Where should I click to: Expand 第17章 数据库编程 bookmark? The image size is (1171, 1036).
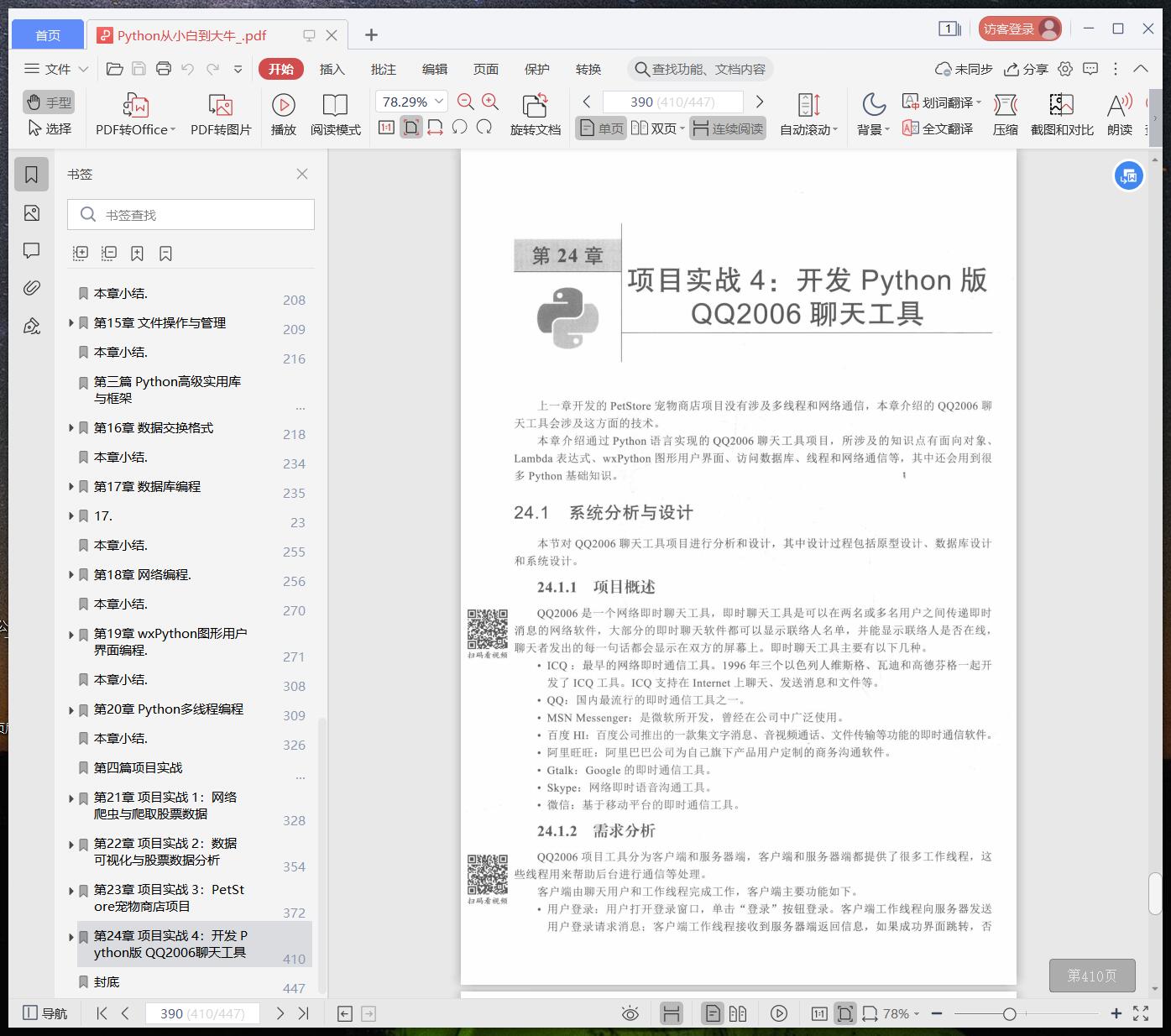(71, 486)
